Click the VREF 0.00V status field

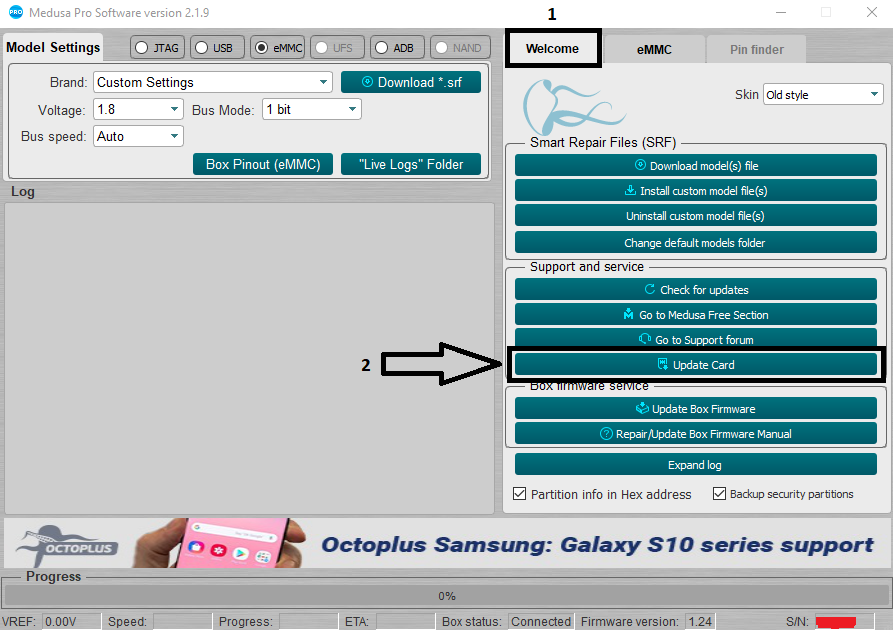coord(71,621)
